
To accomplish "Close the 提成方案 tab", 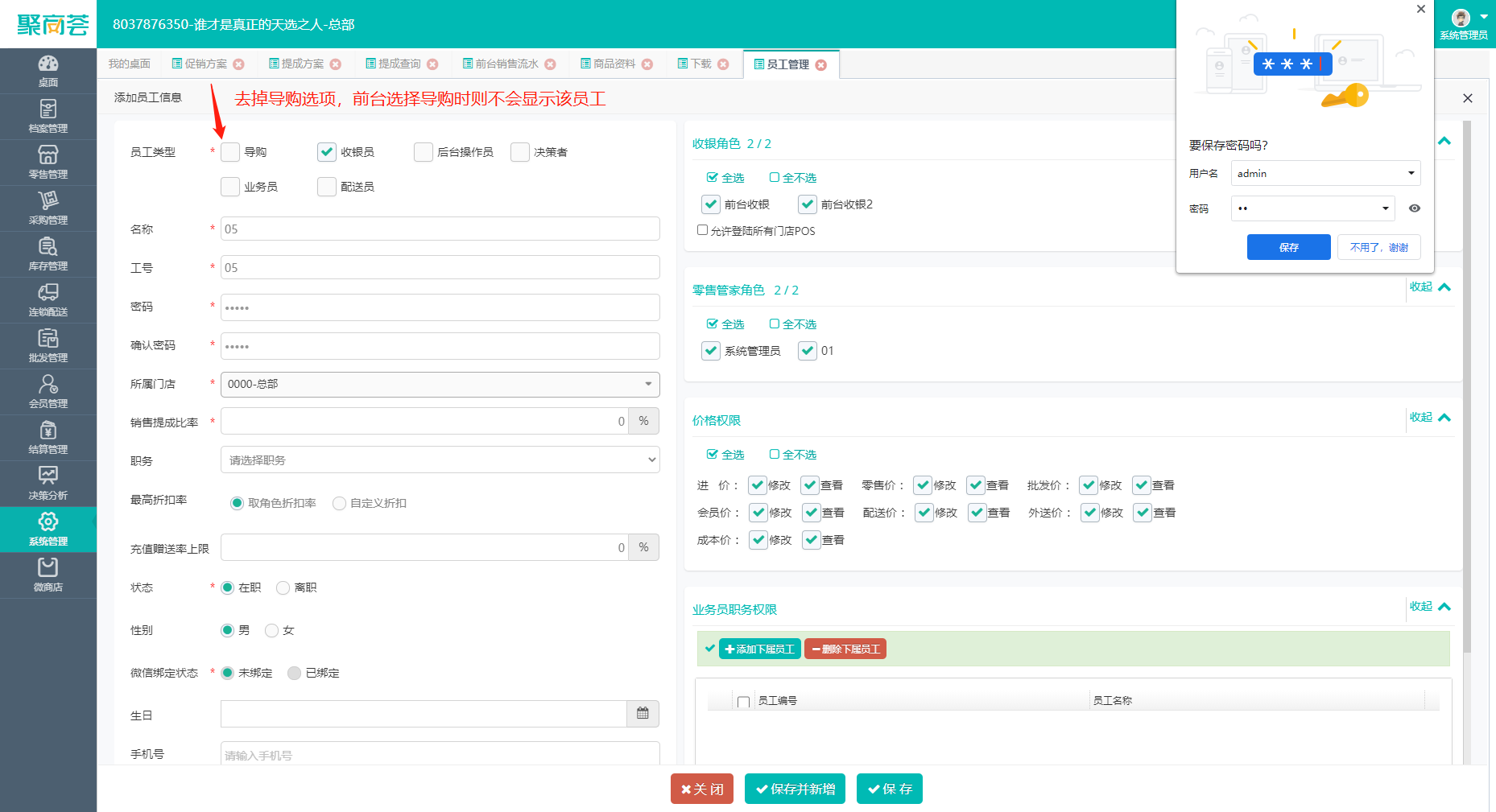I will tap(336, 64).
